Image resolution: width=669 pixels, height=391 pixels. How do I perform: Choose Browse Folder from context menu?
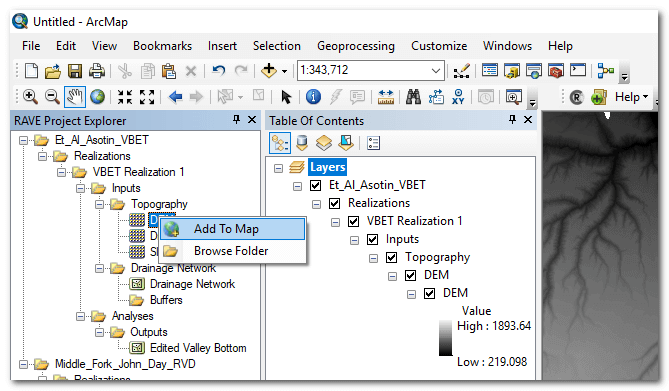(233, 251)
